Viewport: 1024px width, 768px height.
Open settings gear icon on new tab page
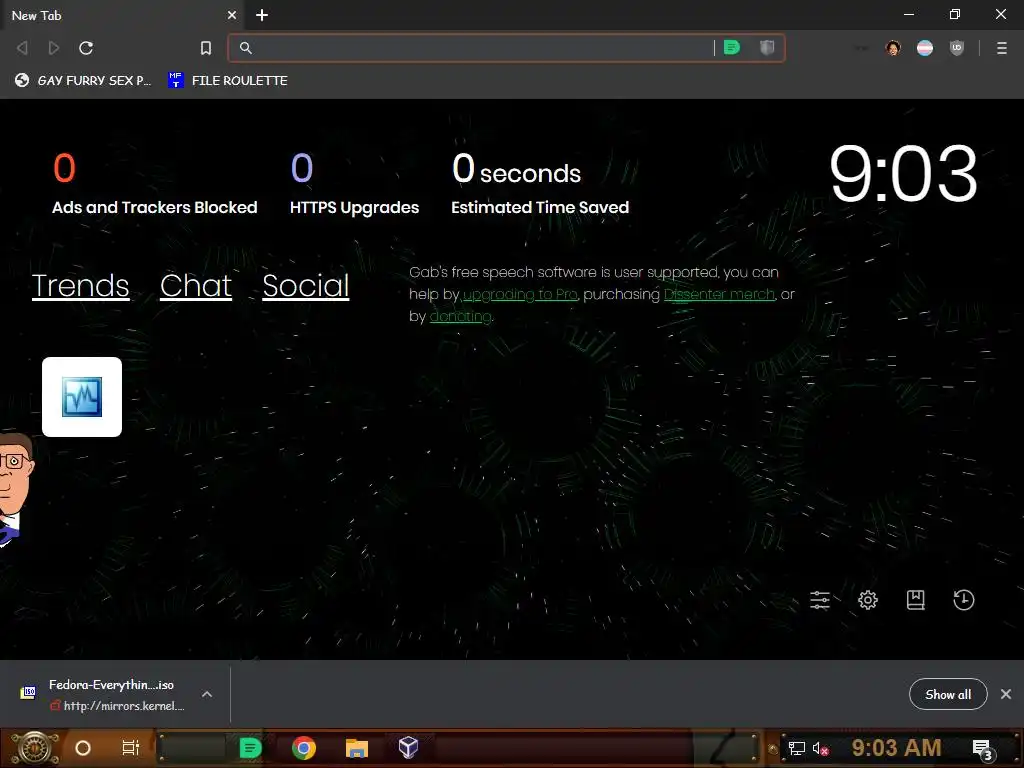[868, 600]
